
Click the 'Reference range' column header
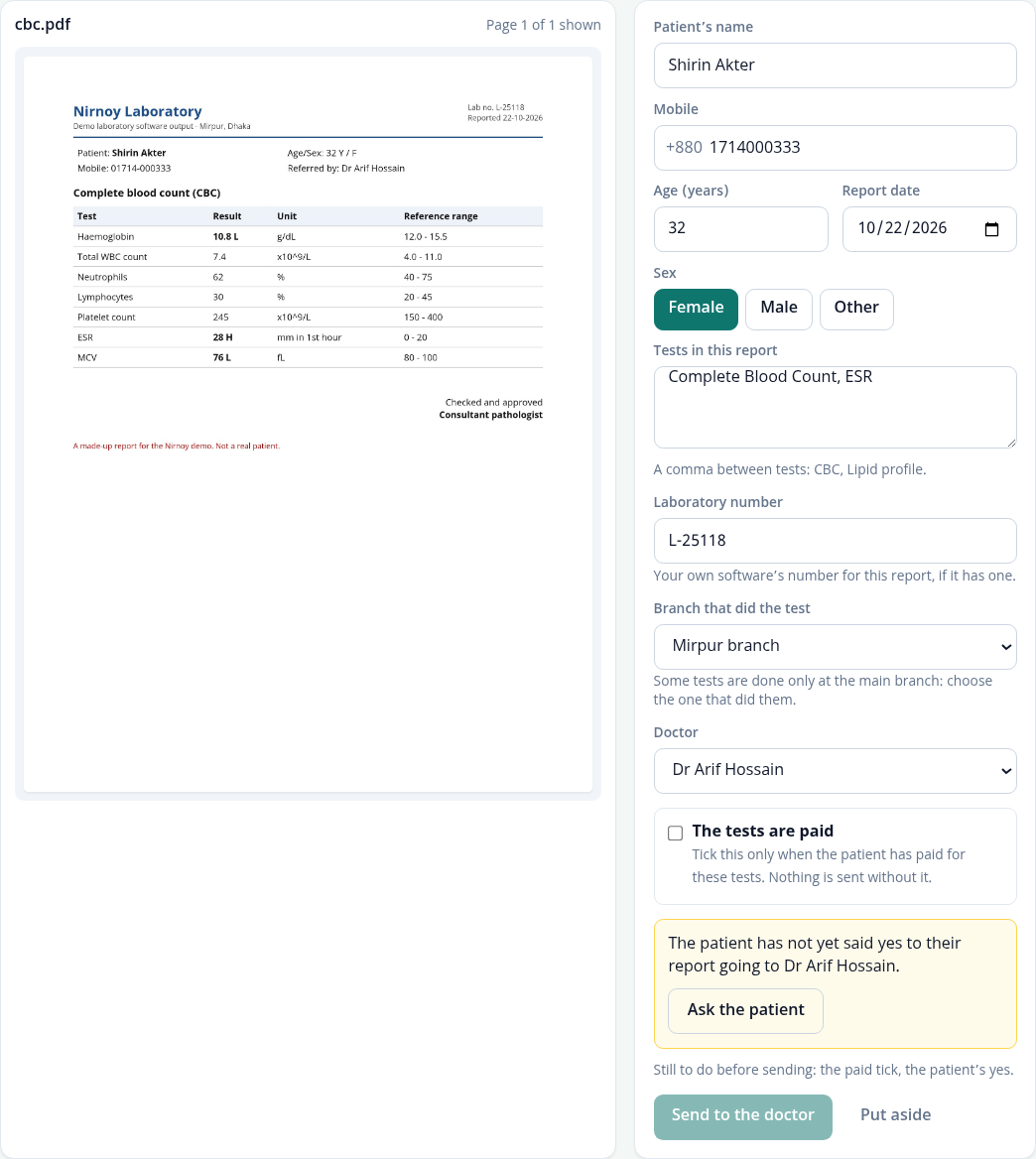441,216
